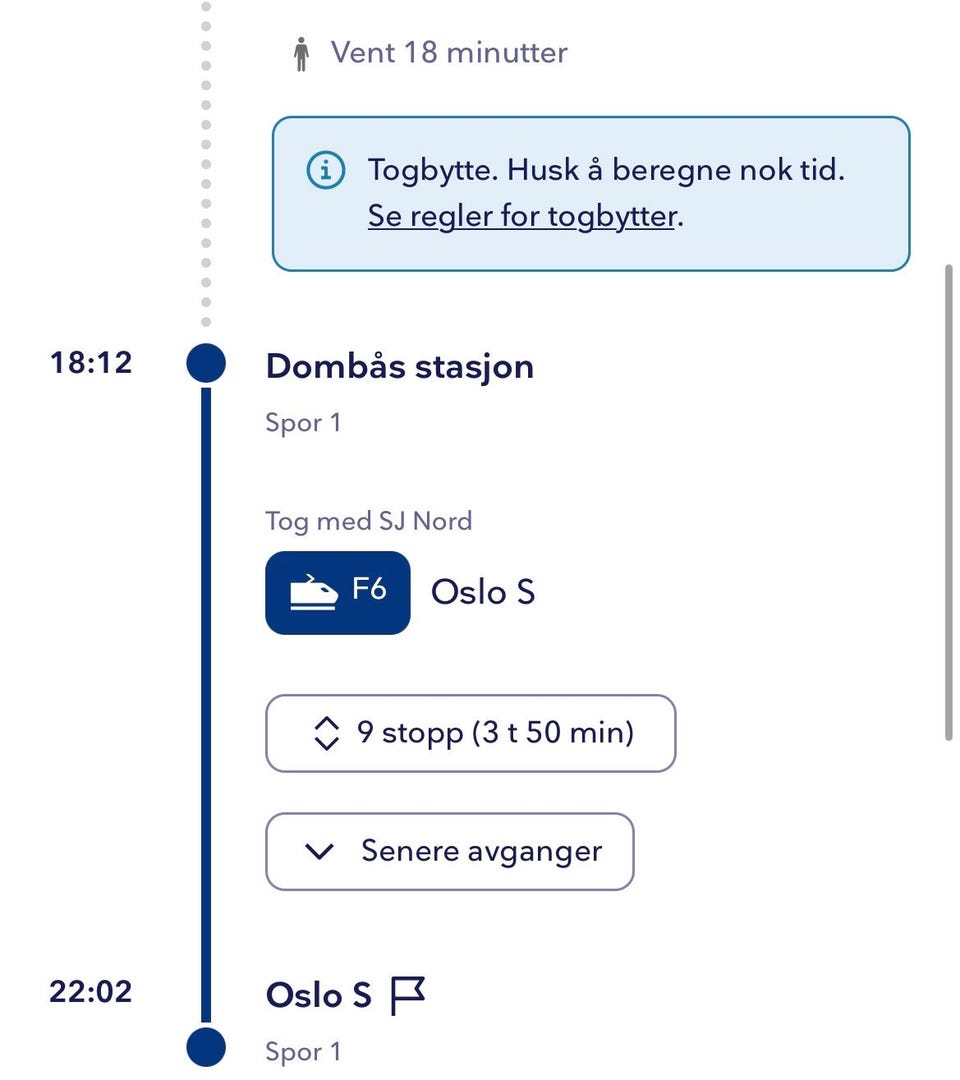The height and width of the screenshot is (1080, 960).
Task: Click the Oslo S destination label next to F6
Action: coord(483,592)
